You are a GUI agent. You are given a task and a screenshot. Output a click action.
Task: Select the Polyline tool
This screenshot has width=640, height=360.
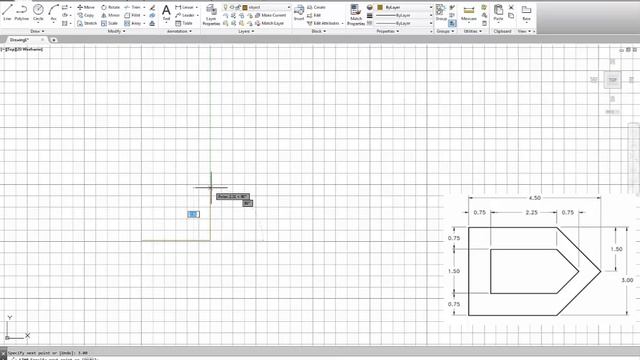tap(22, 12)
